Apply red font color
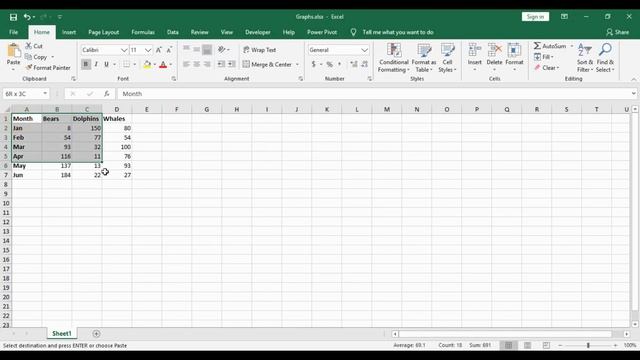 click(163, 64)
